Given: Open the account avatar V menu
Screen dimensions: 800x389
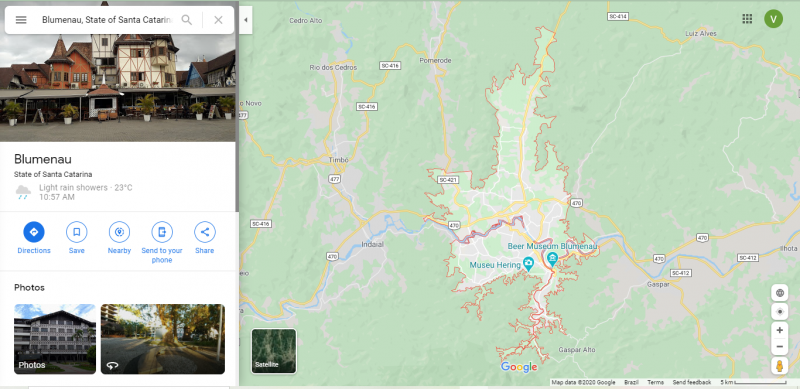Looking at the screenshot, I should (773, 19).
